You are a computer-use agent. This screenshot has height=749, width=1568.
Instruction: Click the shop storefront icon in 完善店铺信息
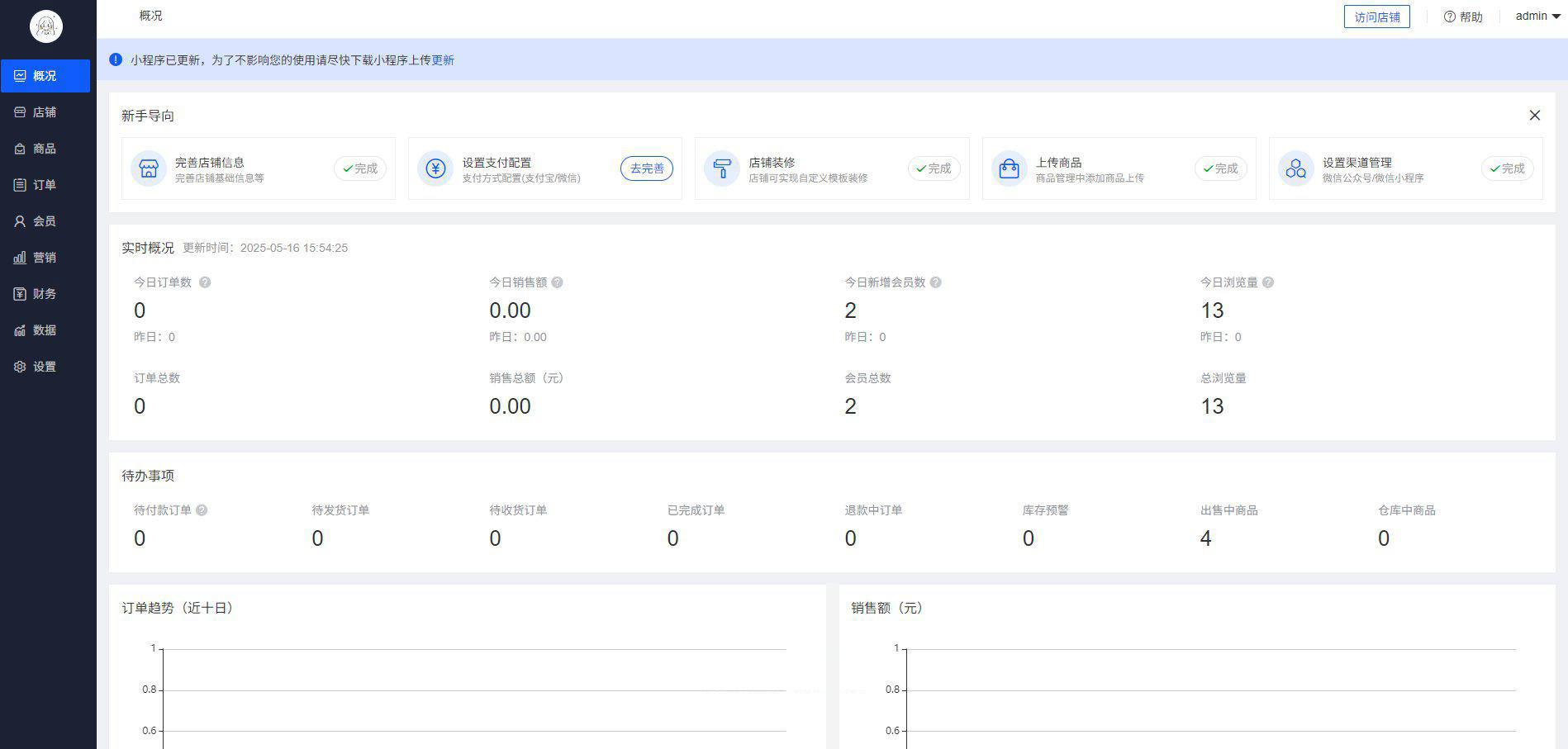149,168
